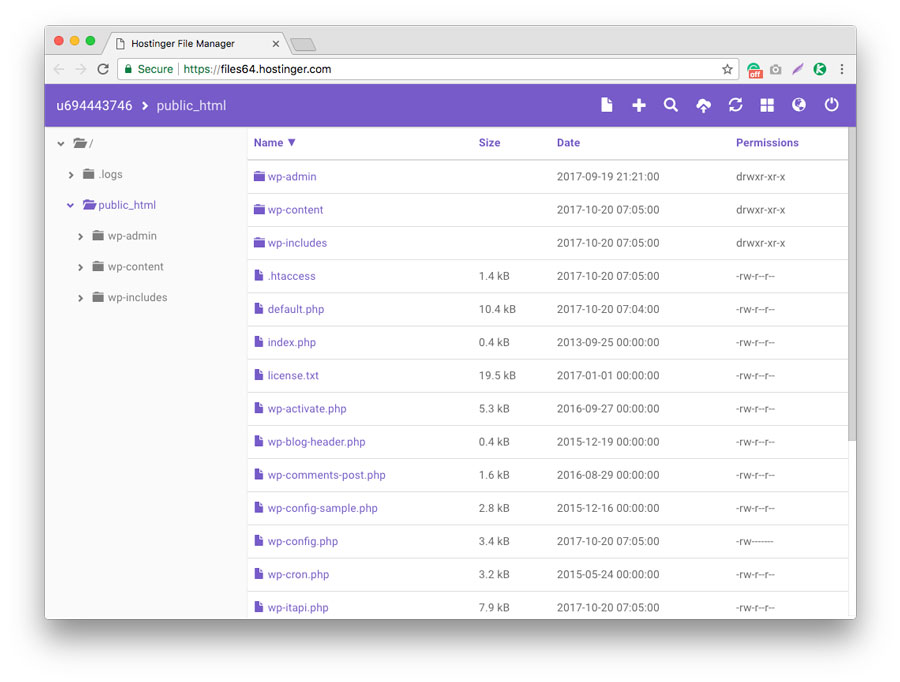This screenshot has height=682, width=900.
Task: Click the wp-includes folder icon in file list
Action: point(259,243)
